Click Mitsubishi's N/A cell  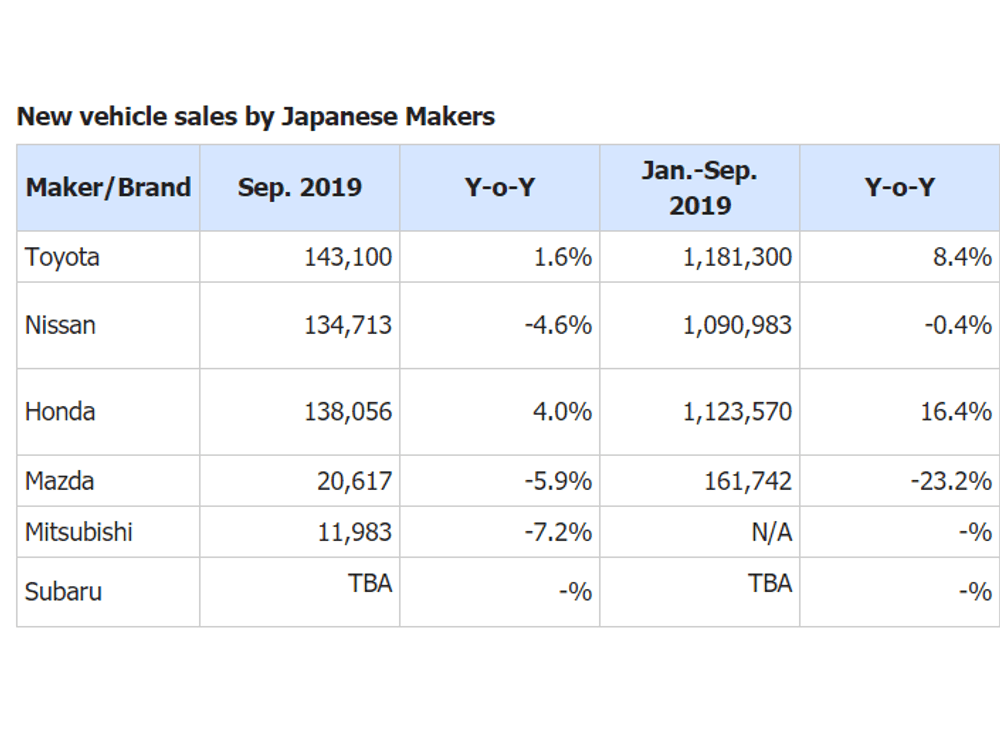click(x=771, y=532)
